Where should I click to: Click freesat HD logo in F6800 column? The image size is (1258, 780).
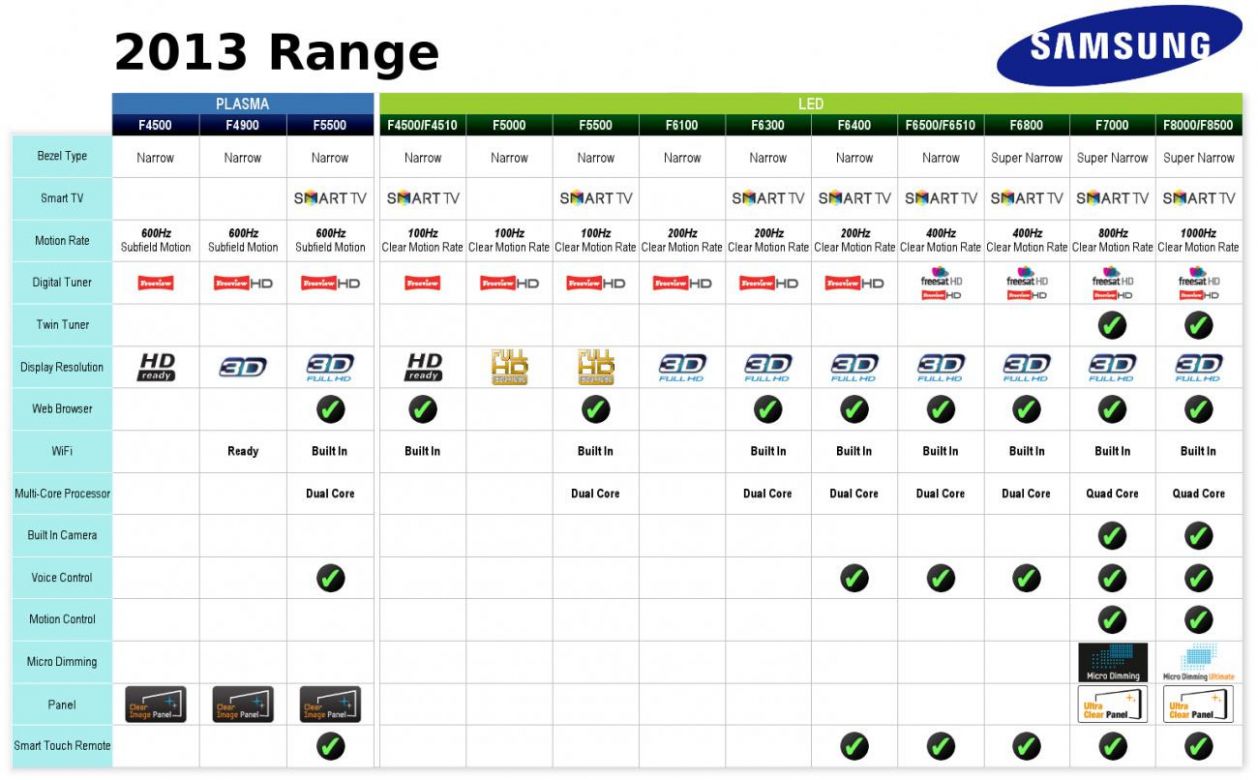tap(1027, 276)
